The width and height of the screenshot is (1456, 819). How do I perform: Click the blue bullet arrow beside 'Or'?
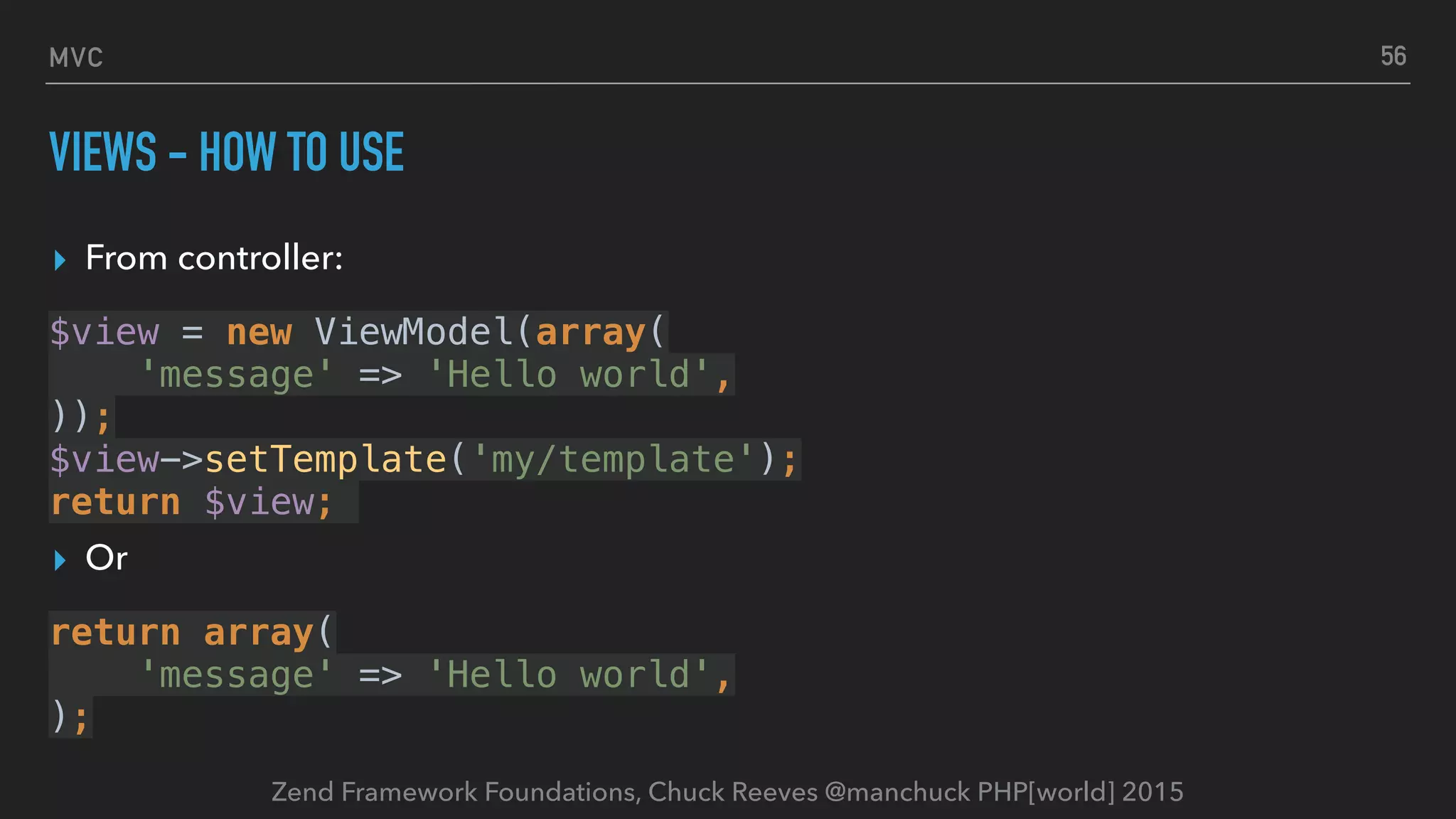pos(60,560)
